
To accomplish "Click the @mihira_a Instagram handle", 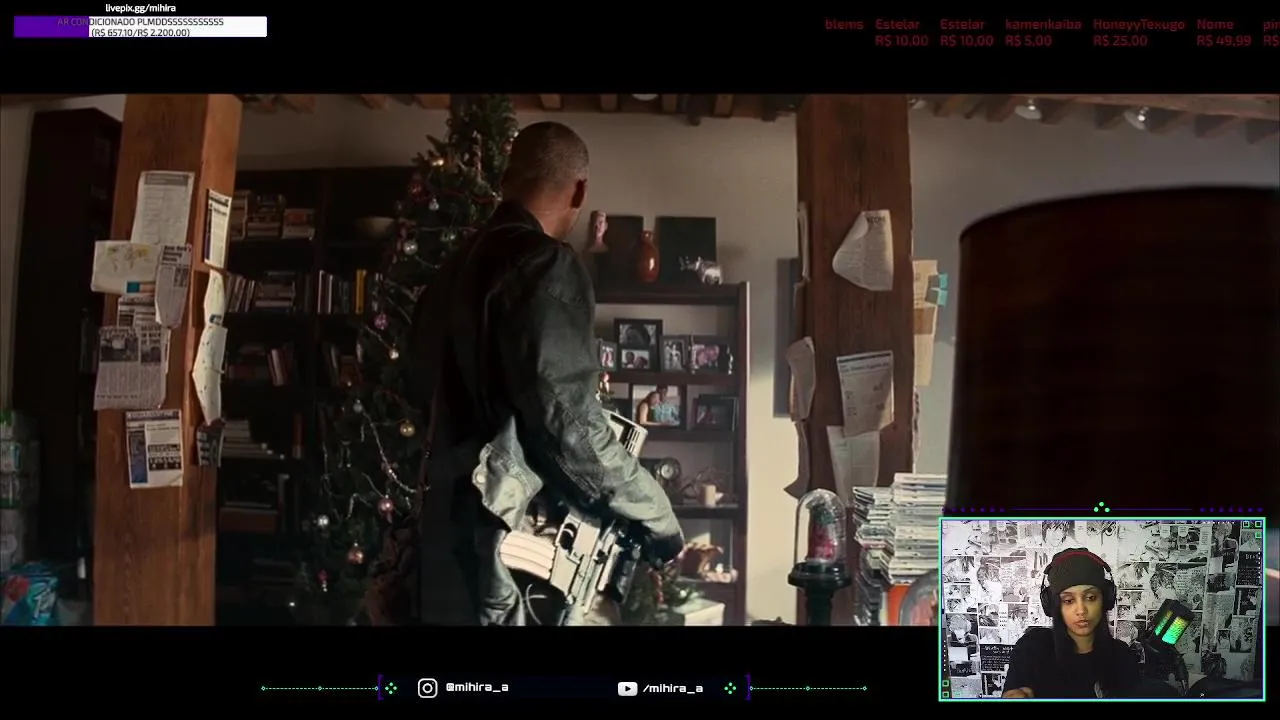I will coord(477,688).
